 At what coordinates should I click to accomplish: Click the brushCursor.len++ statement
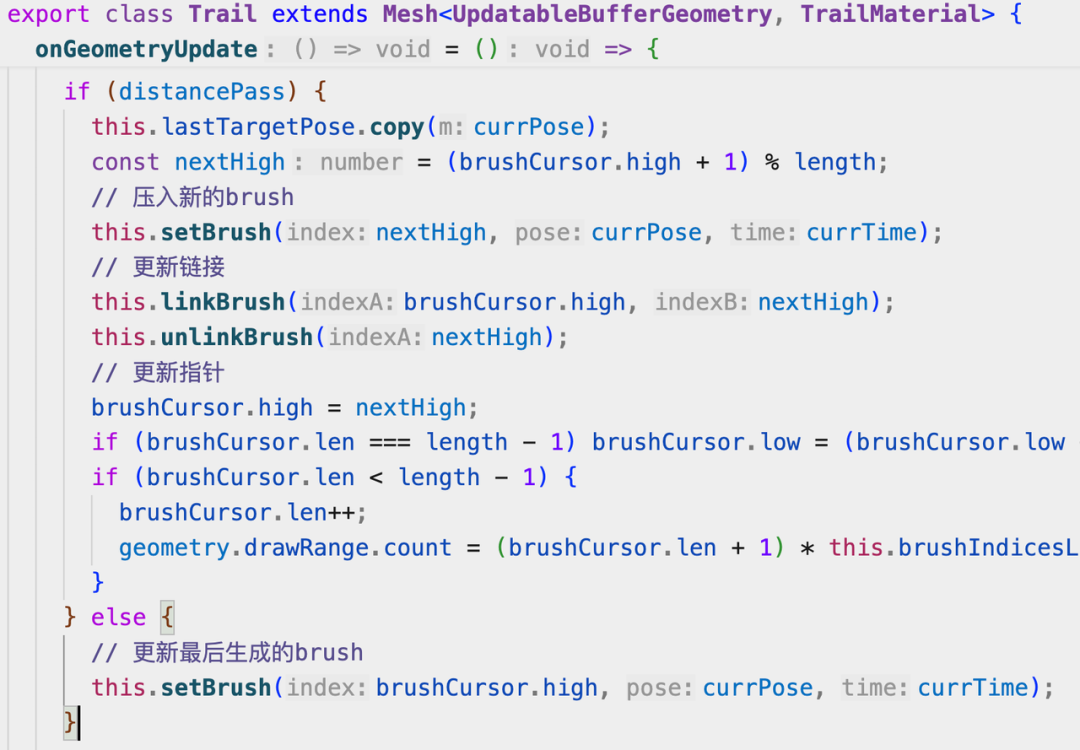pos(243,513)
